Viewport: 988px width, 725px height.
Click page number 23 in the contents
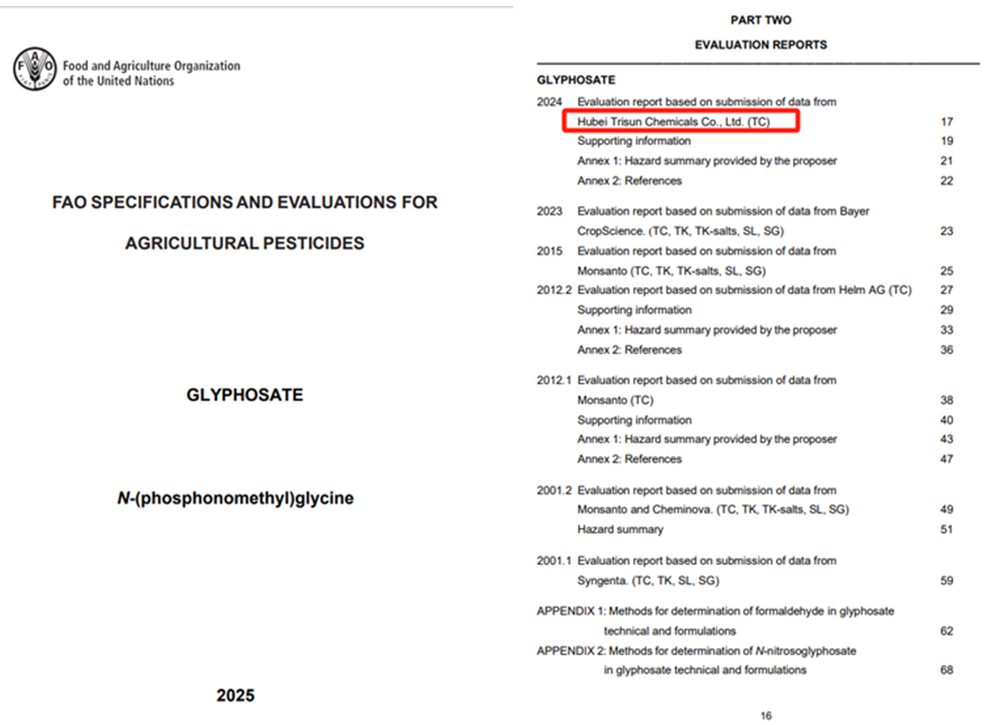946,231
